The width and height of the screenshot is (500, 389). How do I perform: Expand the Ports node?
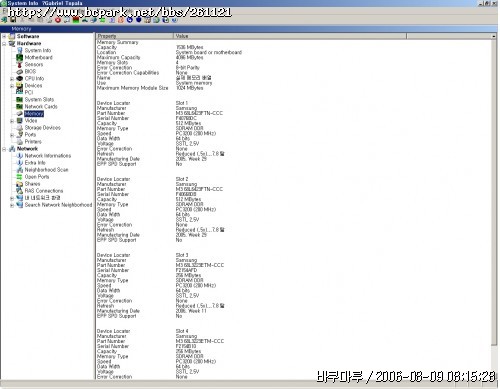(x=12, y=135)
